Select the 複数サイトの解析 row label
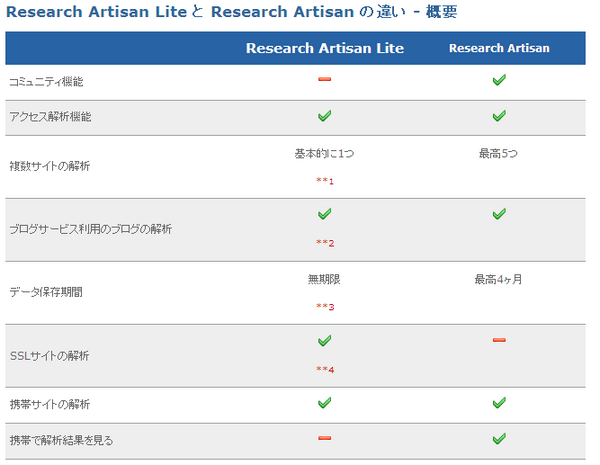The image size is (600, 465). tap(49, 166)
